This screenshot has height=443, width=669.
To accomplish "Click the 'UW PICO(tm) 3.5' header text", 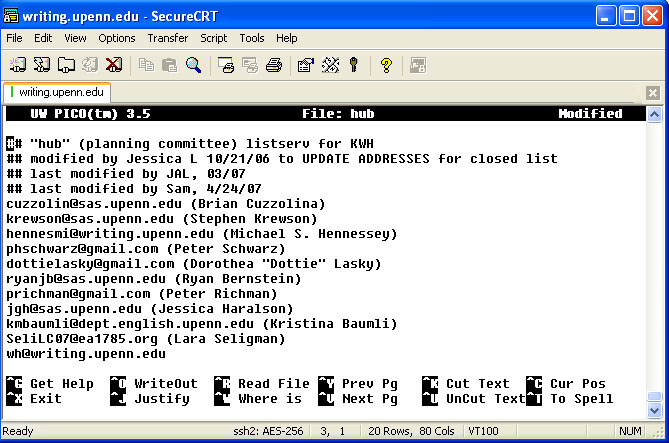I will click(90, 114).
